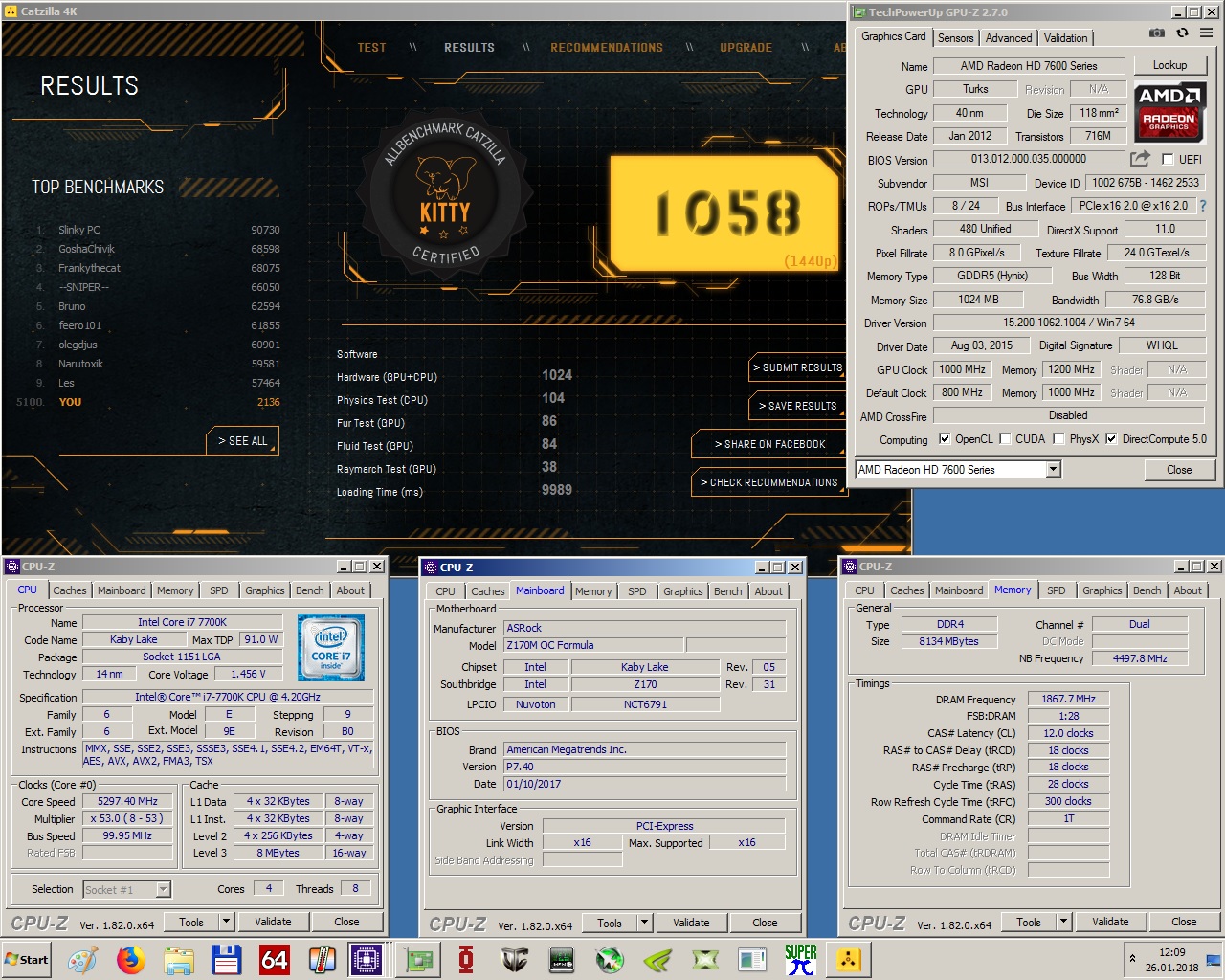Select UPGRADE in the Catzilla top menu
This screenshot has height=980, width=1225.
coord(746,48)
